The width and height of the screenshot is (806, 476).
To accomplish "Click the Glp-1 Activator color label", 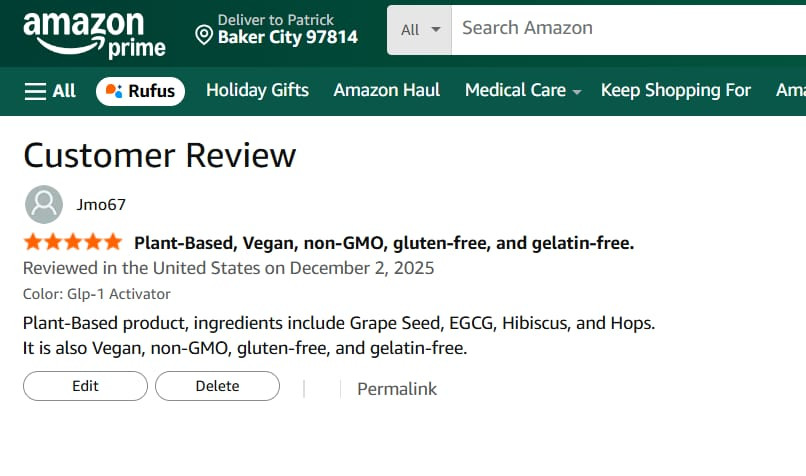I will click(97, 294).
